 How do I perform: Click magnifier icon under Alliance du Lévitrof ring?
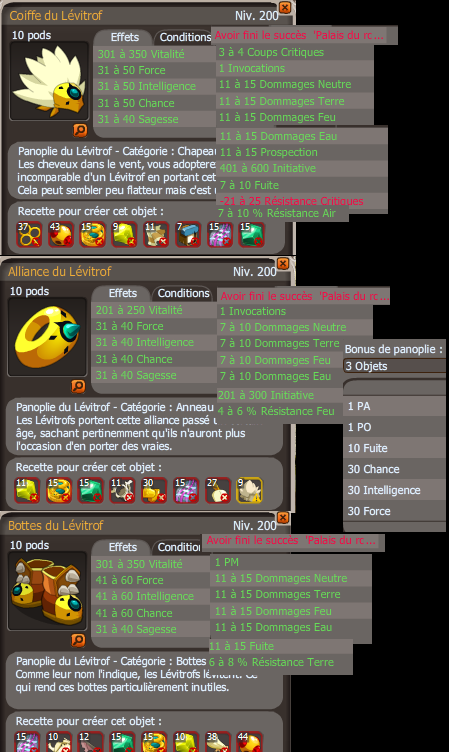78,386
